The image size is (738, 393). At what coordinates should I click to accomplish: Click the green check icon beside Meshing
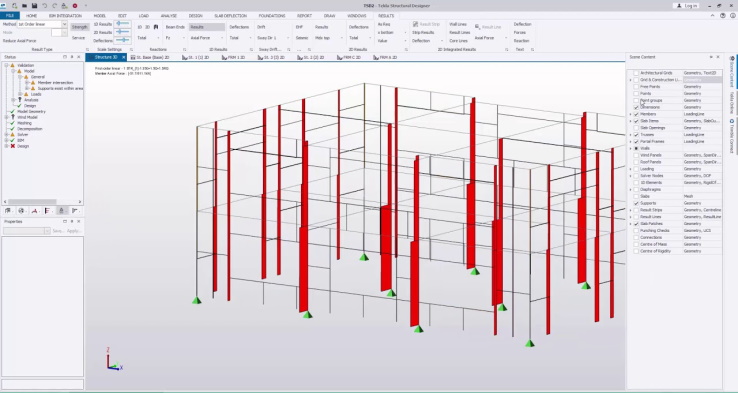[13, 123]
